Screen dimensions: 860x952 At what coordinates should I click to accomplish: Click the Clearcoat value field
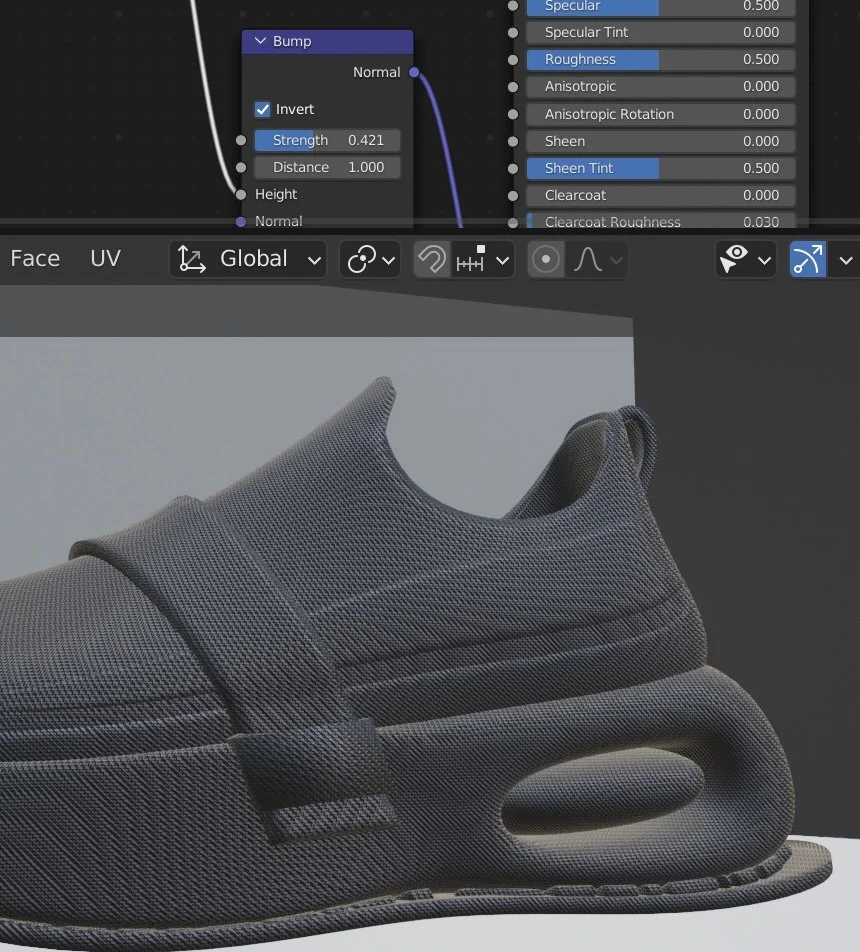coord(660,195)
